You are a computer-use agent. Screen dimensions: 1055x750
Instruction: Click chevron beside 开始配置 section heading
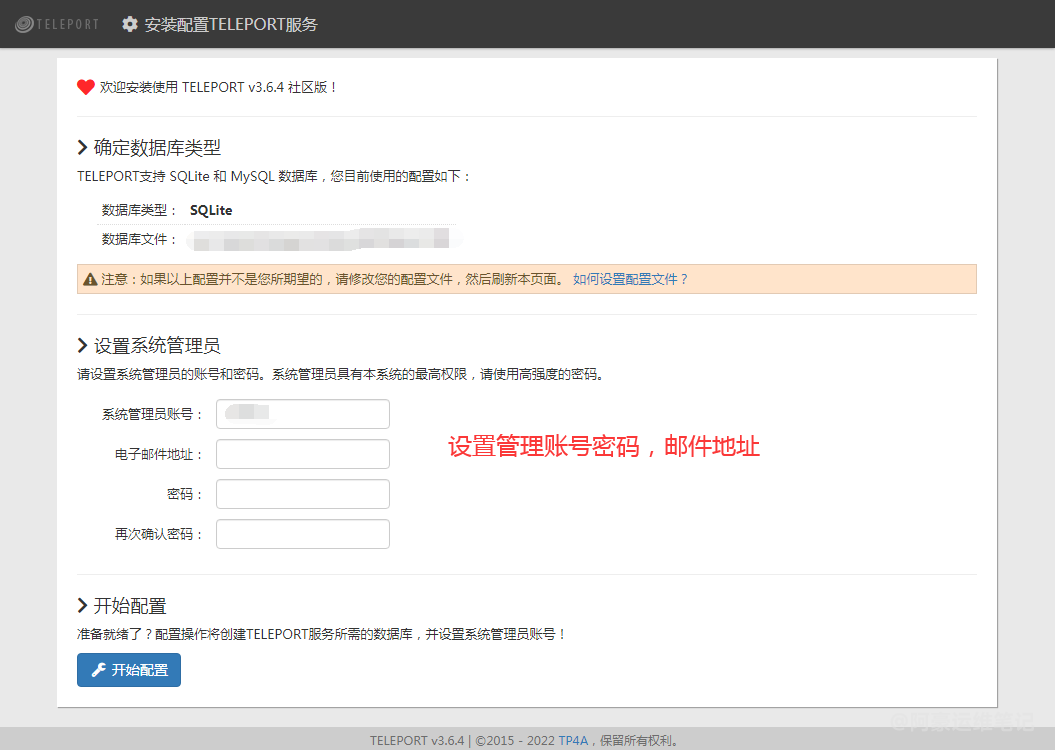[83, 606]
